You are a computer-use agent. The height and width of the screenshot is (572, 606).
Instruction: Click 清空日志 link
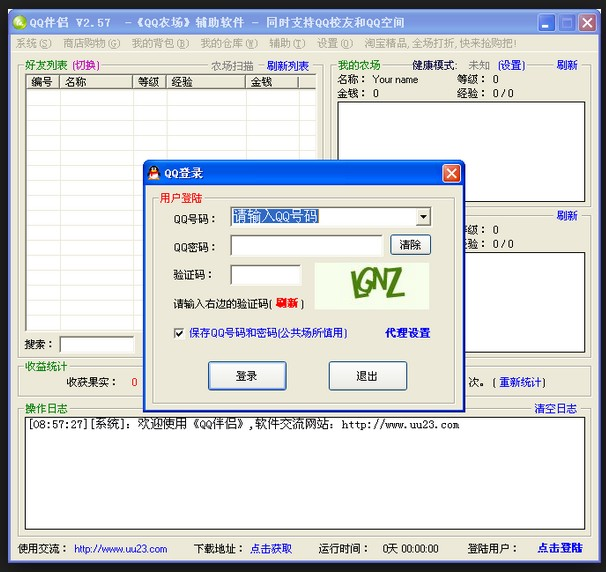click(x=555, y=409)
